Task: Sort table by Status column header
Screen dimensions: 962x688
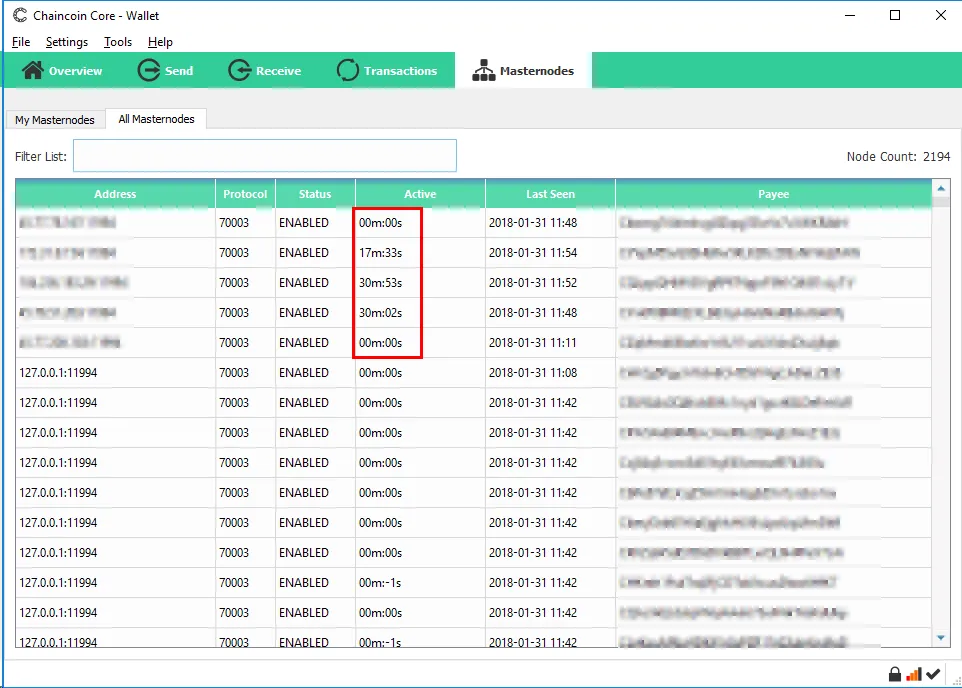Action: click(315, 194)
